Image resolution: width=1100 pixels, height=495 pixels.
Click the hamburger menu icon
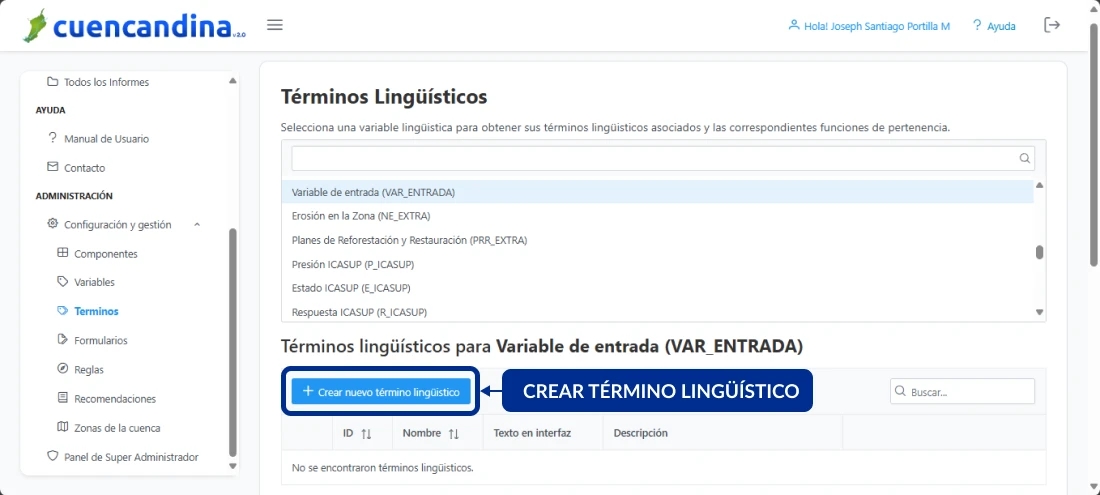275,25
